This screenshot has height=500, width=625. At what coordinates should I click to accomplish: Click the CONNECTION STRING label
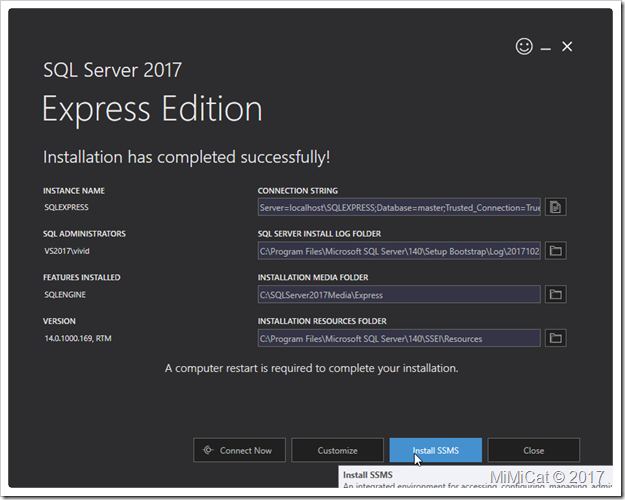coord(297,191)
